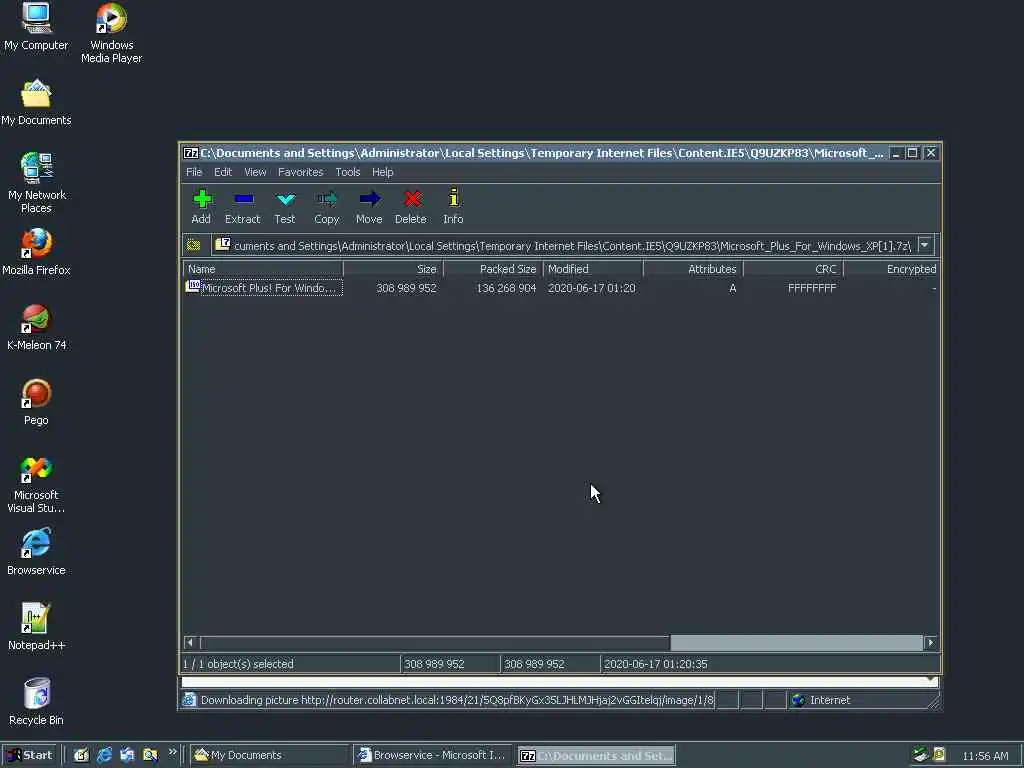Click the Add toolbar icon in 7-Zip
The image size is (1024, 768).
tap(201, 206)
